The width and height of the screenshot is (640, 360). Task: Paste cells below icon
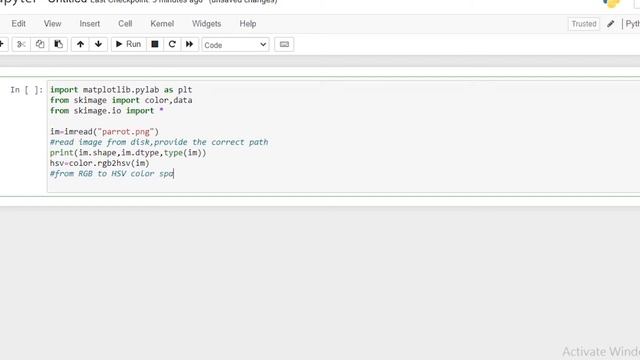coord(58,44)
